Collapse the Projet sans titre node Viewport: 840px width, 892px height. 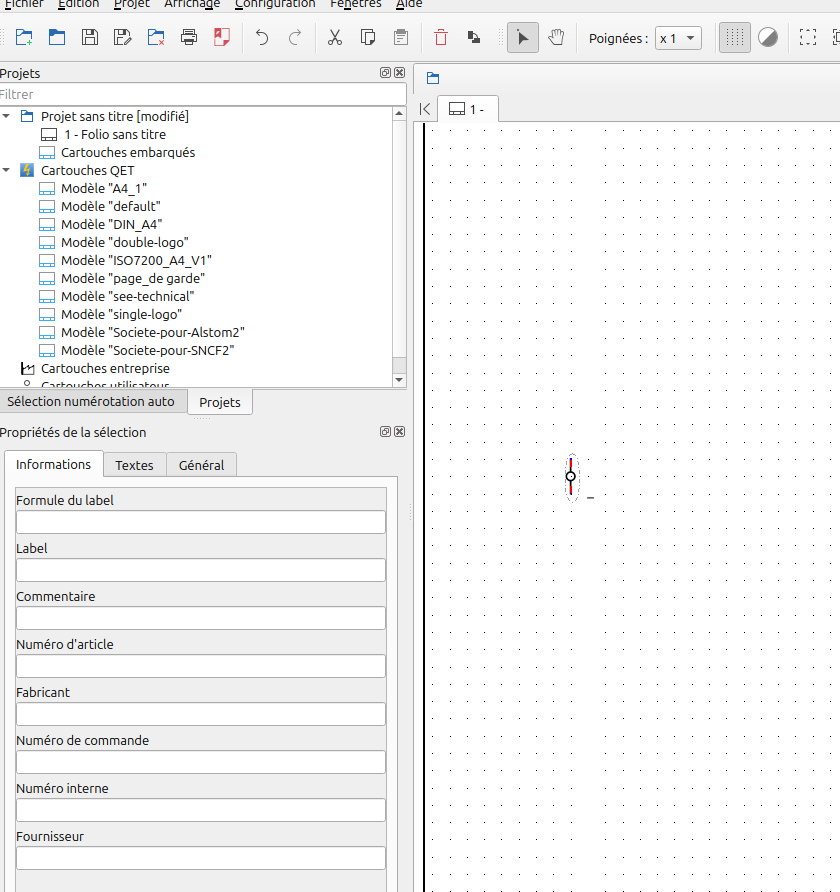point(7,116)
